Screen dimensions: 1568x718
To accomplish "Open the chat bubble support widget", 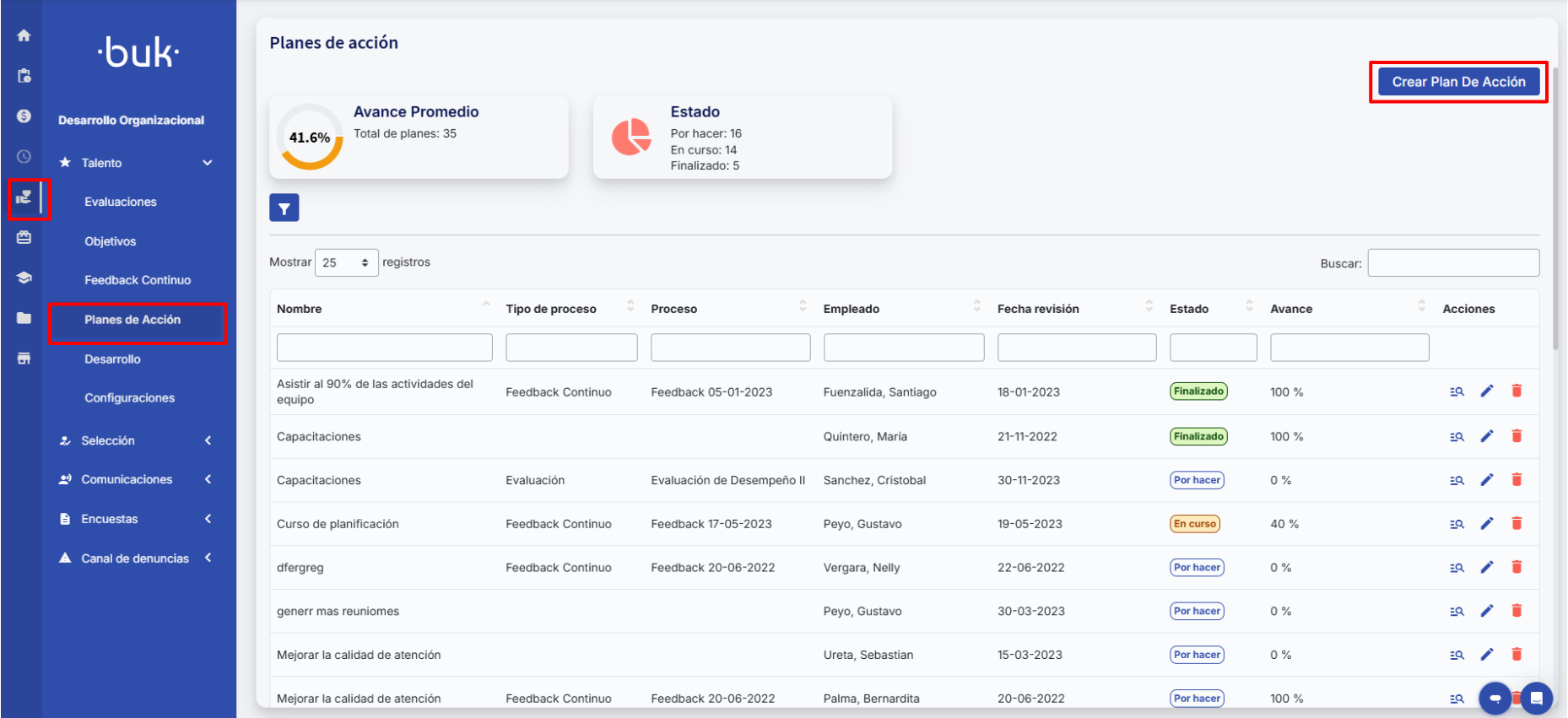I will 1495,698.
